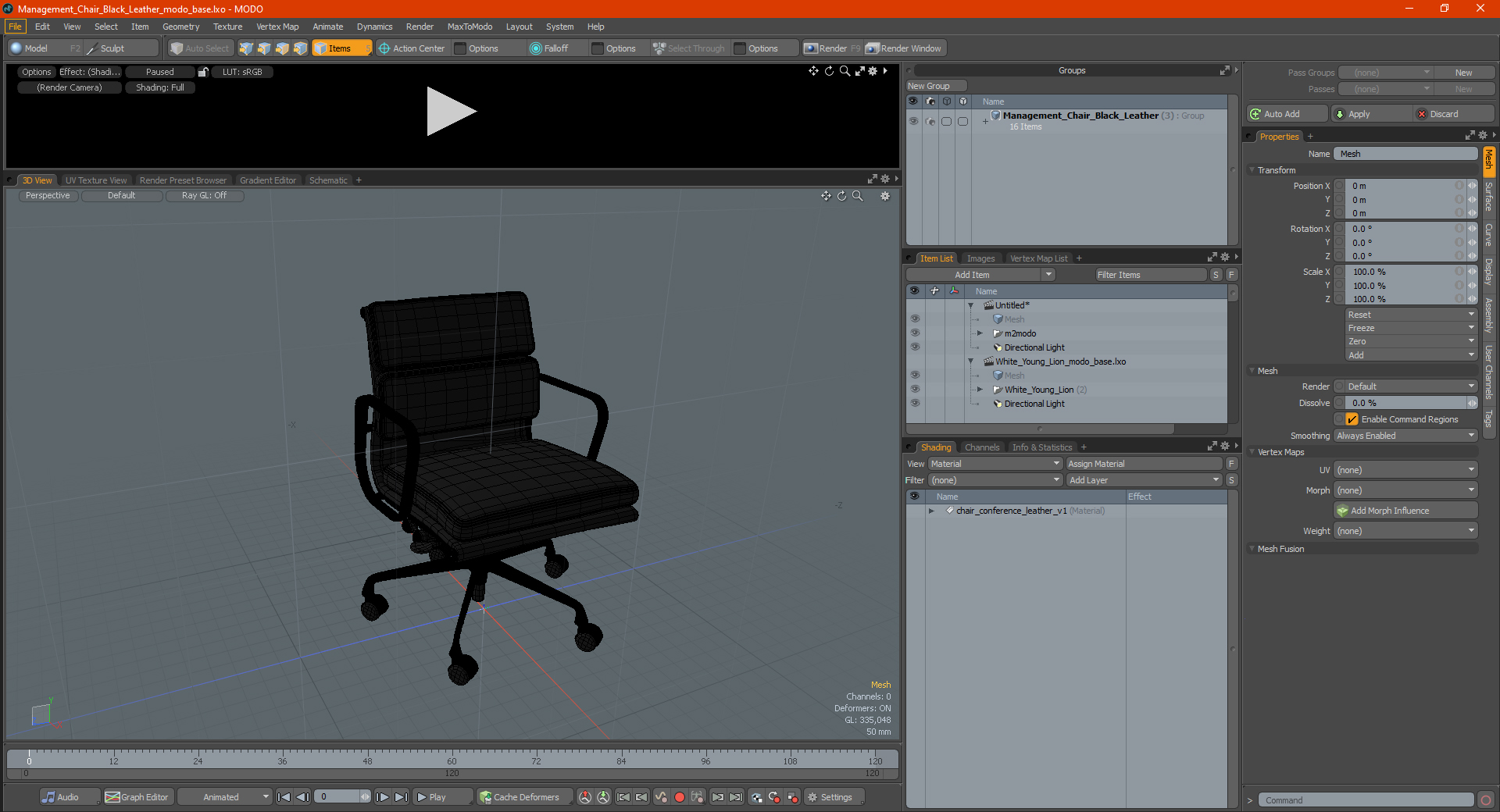Image resolution: width=1500 pixels, height=812 pixels.
Task: Toggle Falloff Options checkbox
Action: tap(598, 48)
